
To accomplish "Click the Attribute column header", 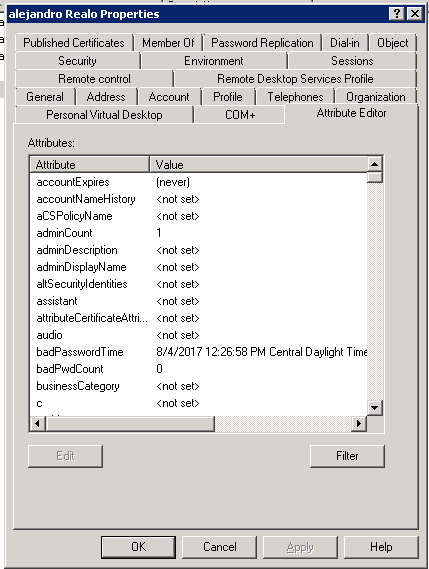I will 90,164.
